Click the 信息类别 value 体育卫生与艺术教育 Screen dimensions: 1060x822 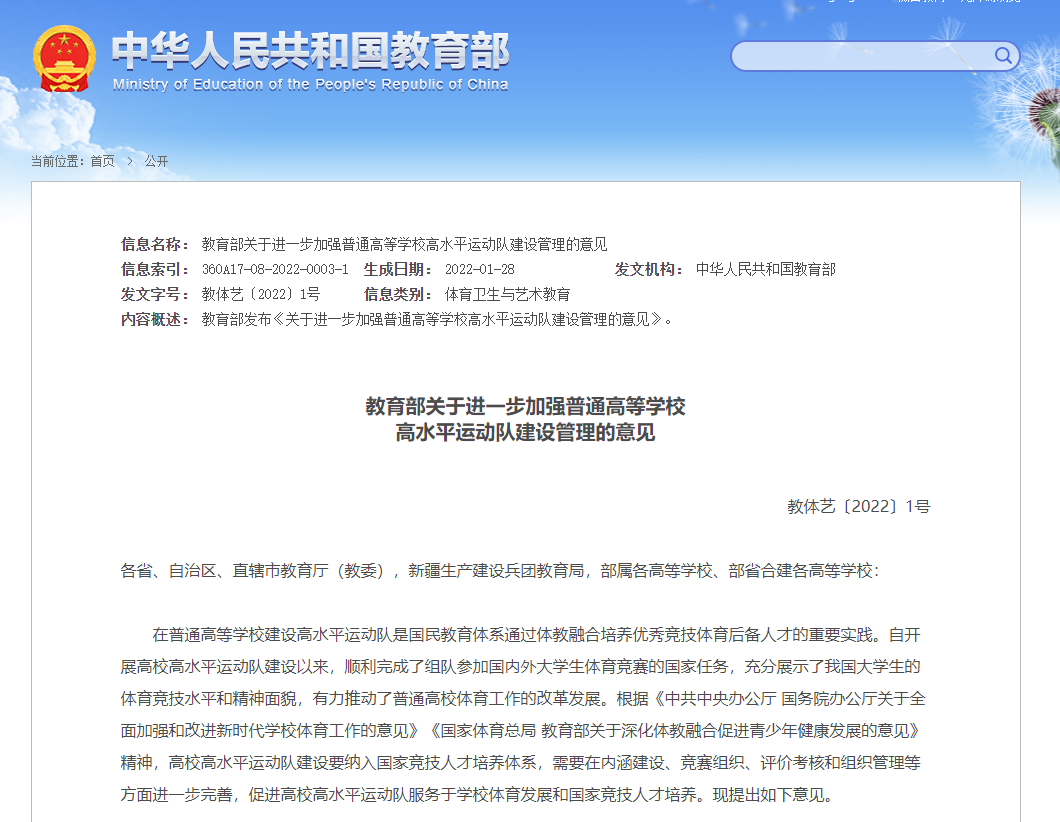coord(510,294)
